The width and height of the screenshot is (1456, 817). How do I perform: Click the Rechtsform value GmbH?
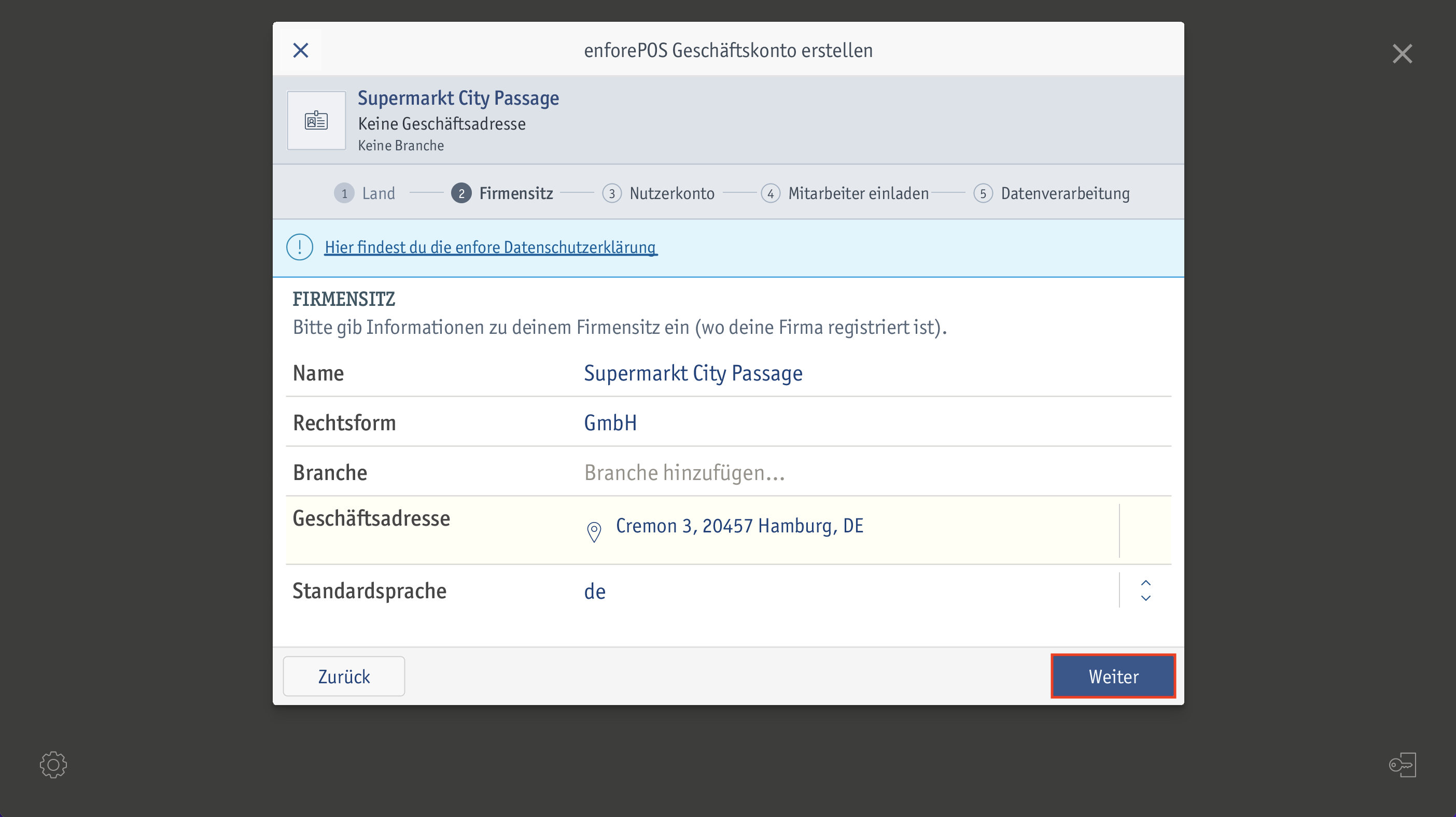[x=610, y=422]
